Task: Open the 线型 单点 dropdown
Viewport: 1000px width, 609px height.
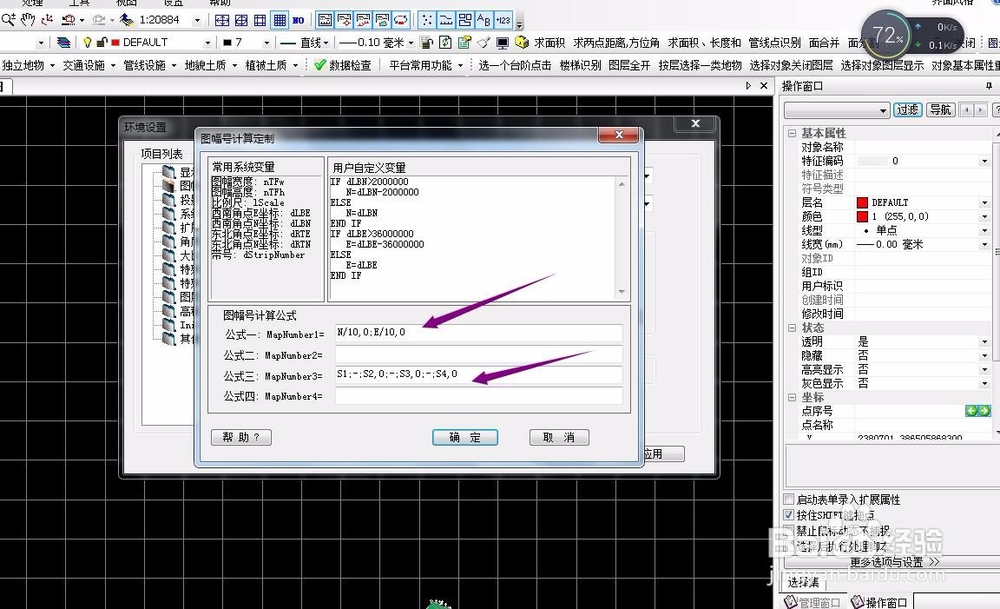Action: [x=985, y=231]
